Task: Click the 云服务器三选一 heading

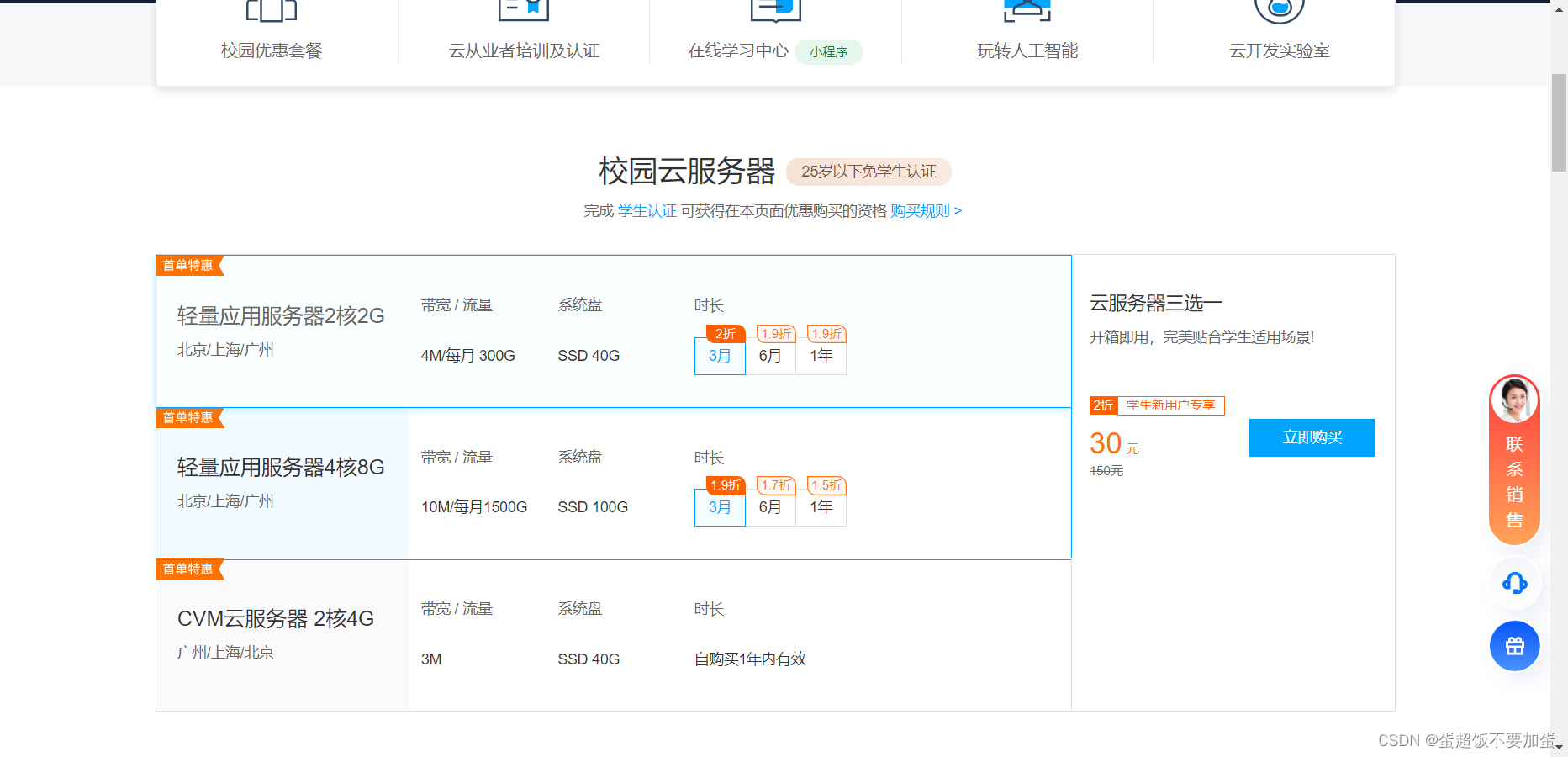Action: pyautogui.click(x=1156, y=303)
